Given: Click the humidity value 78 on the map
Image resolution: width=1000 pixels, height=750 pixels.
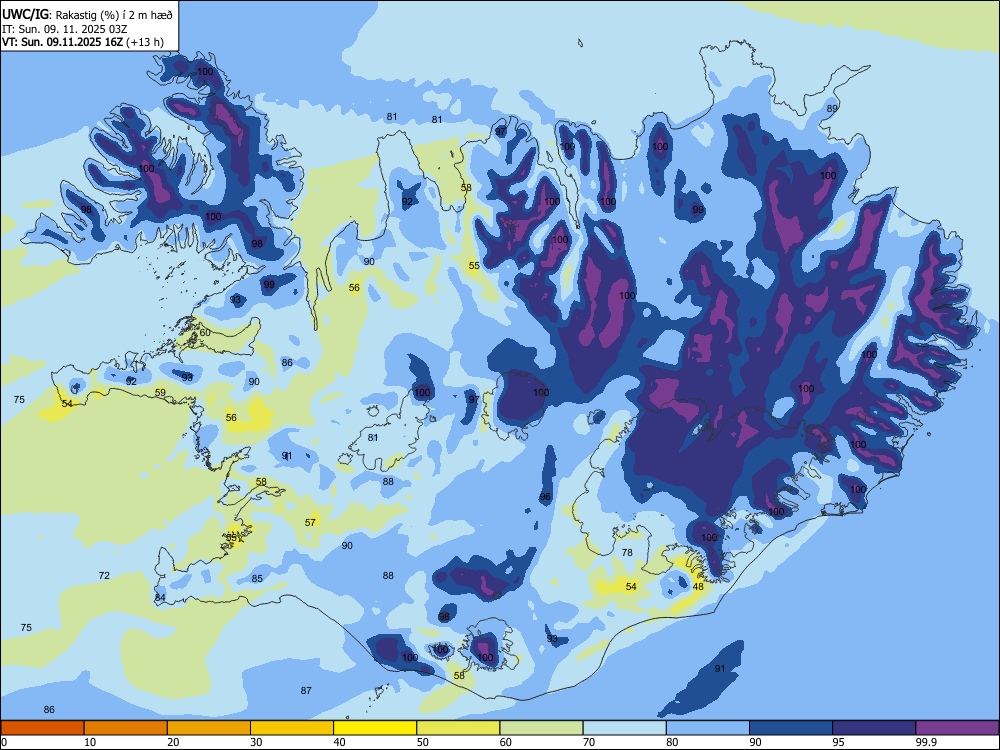Looking at the screenshot, I should (x=628, y=552).
